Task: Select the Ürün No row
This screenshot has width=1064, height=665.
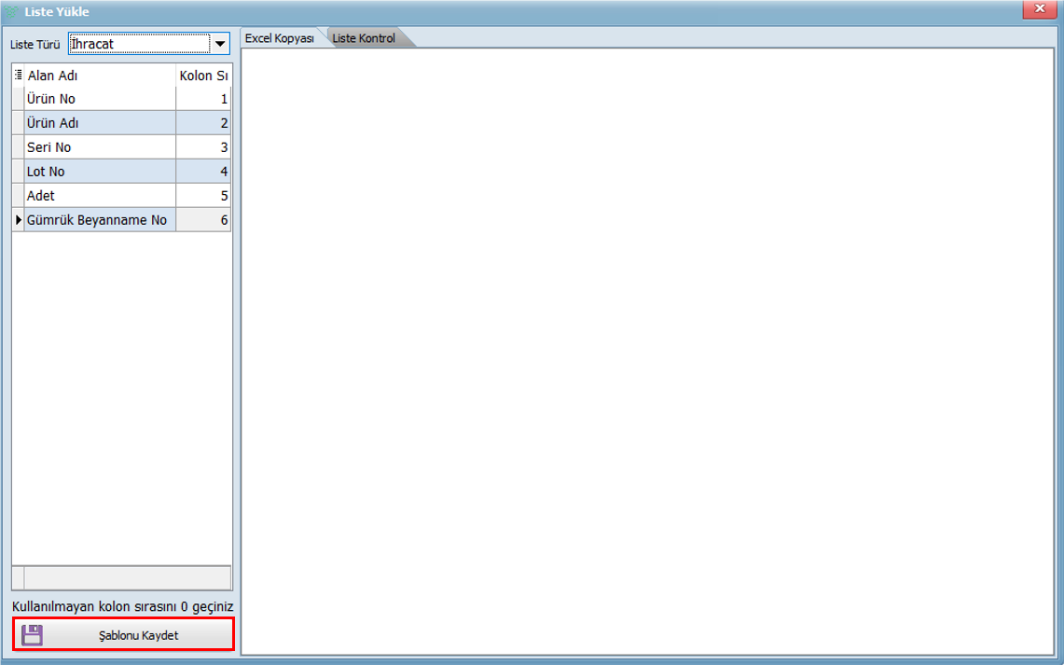Action: pyautogui.click(x=100, y=99)
